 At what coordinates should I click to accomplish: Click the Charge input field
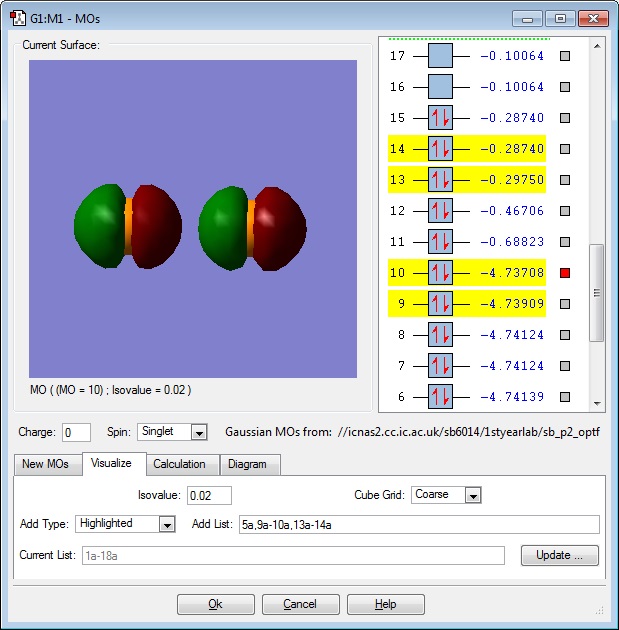click(x=76, y=433)
